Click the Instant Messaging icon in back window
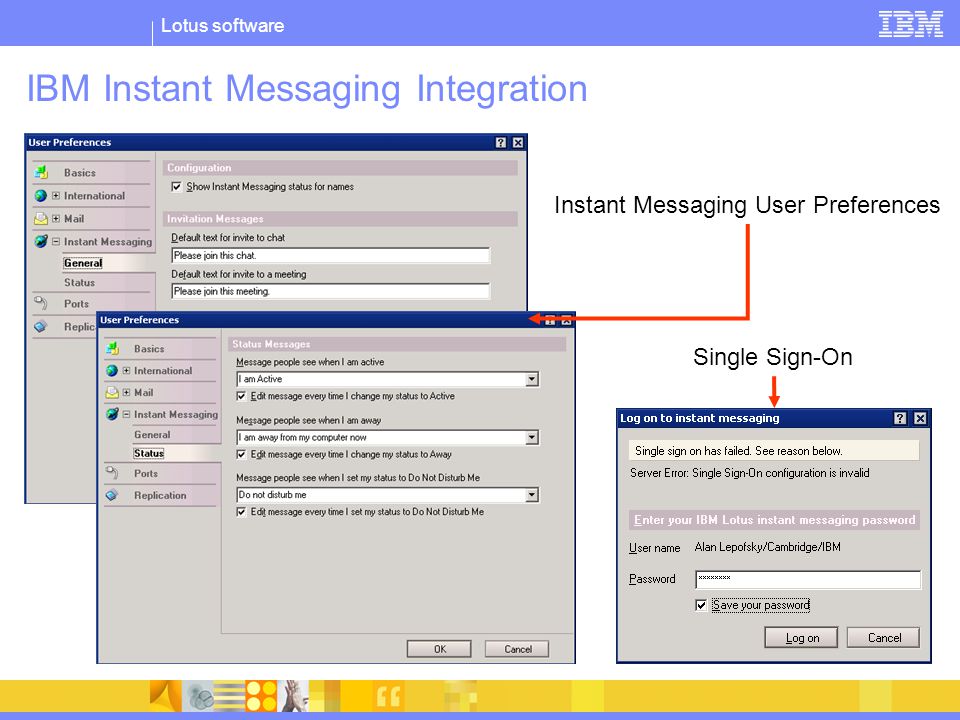Viewport: 960px width, 720px height. pyautogui.click(x=41, y=241)
